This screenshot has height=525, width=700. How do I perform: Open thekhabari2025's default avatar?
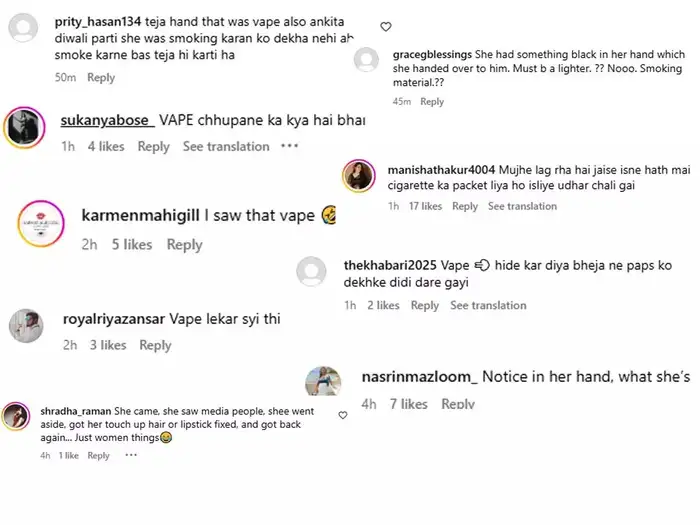pyautogui.click(x=312, y=272)
